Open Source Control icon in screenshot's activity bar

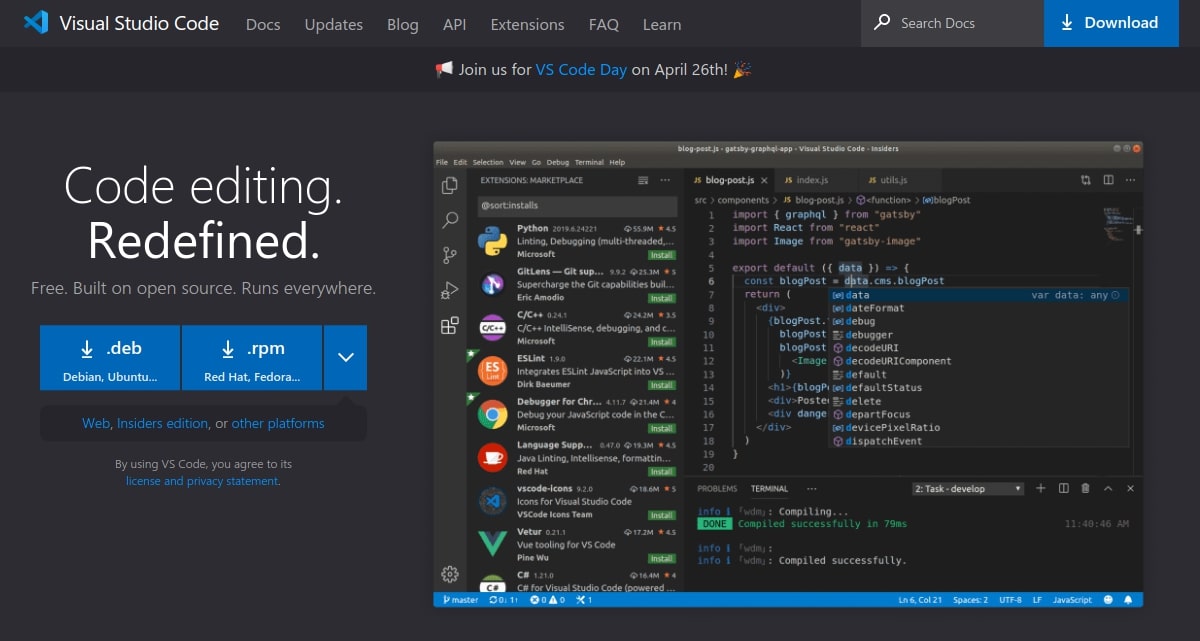pos(450,255)
